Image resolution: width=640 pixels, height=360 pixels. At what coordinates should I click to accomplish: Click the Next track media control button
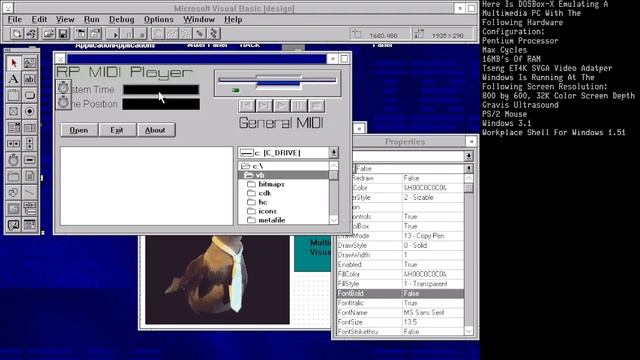point(264,106)
